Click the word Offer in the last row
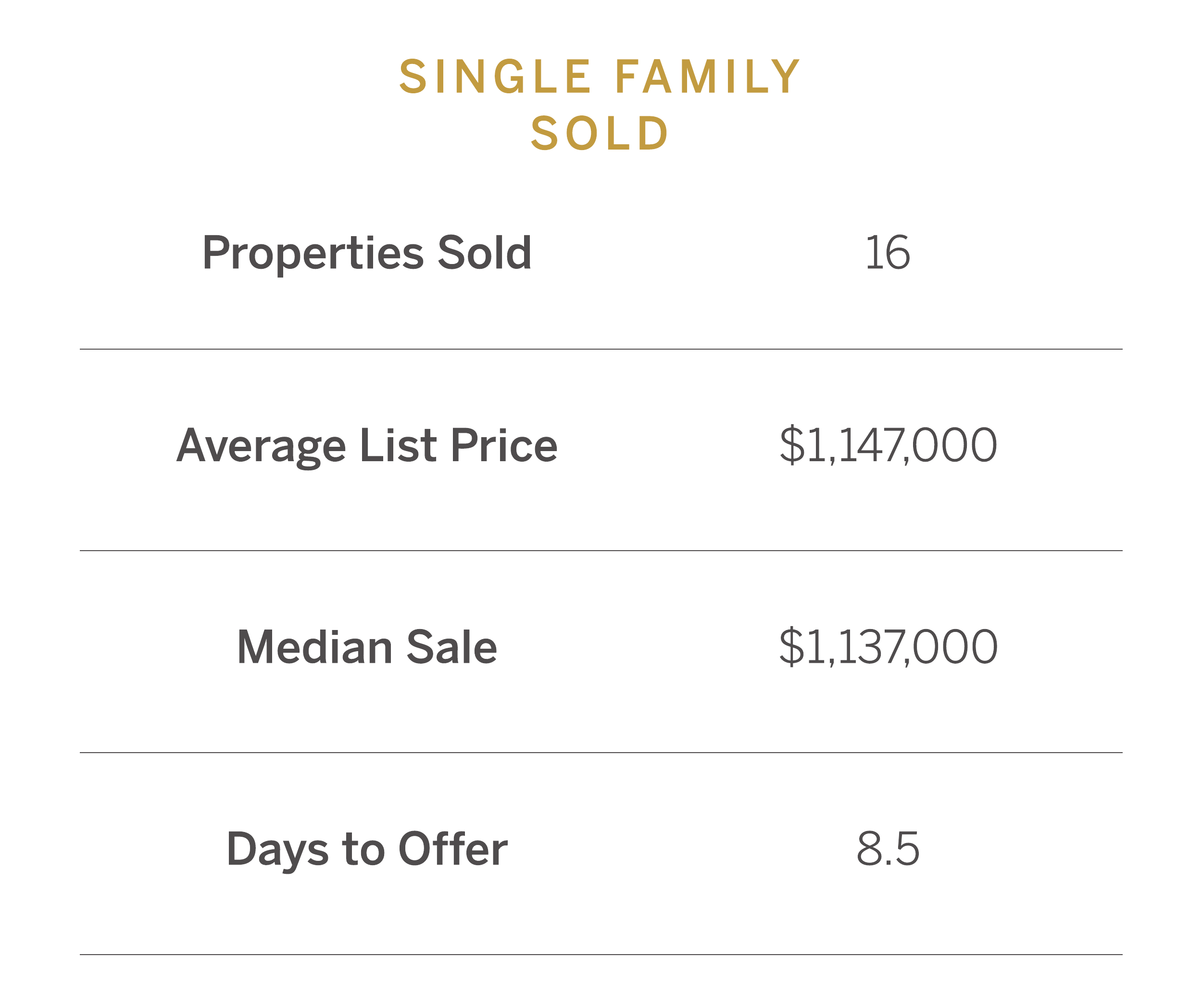The width and height of the screenshot is (1202, 1008). pos(453,849)
